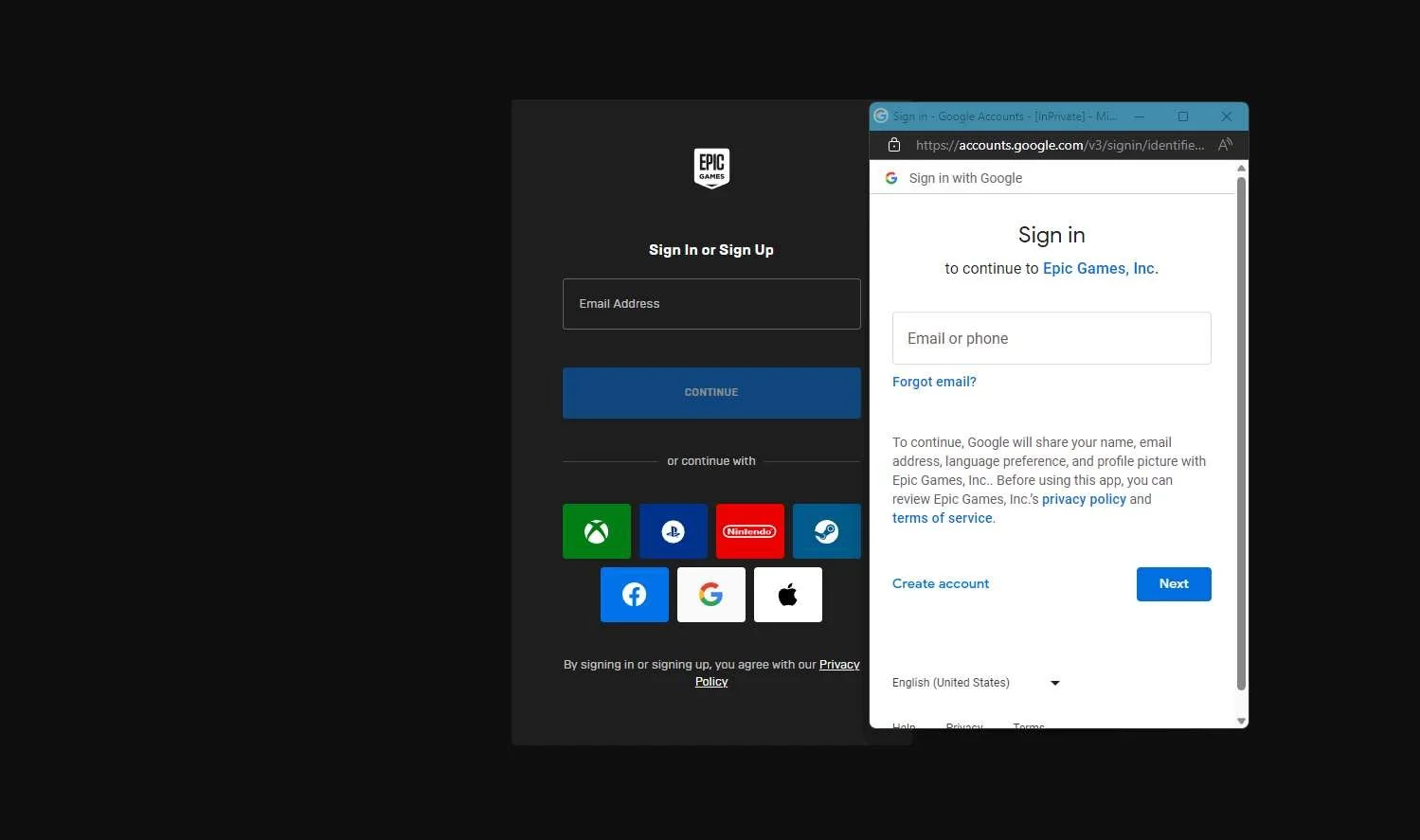Read the terms of service link
Image resolution: width=1420 pixels, height=840 pixels.
[x=943, y=518]
